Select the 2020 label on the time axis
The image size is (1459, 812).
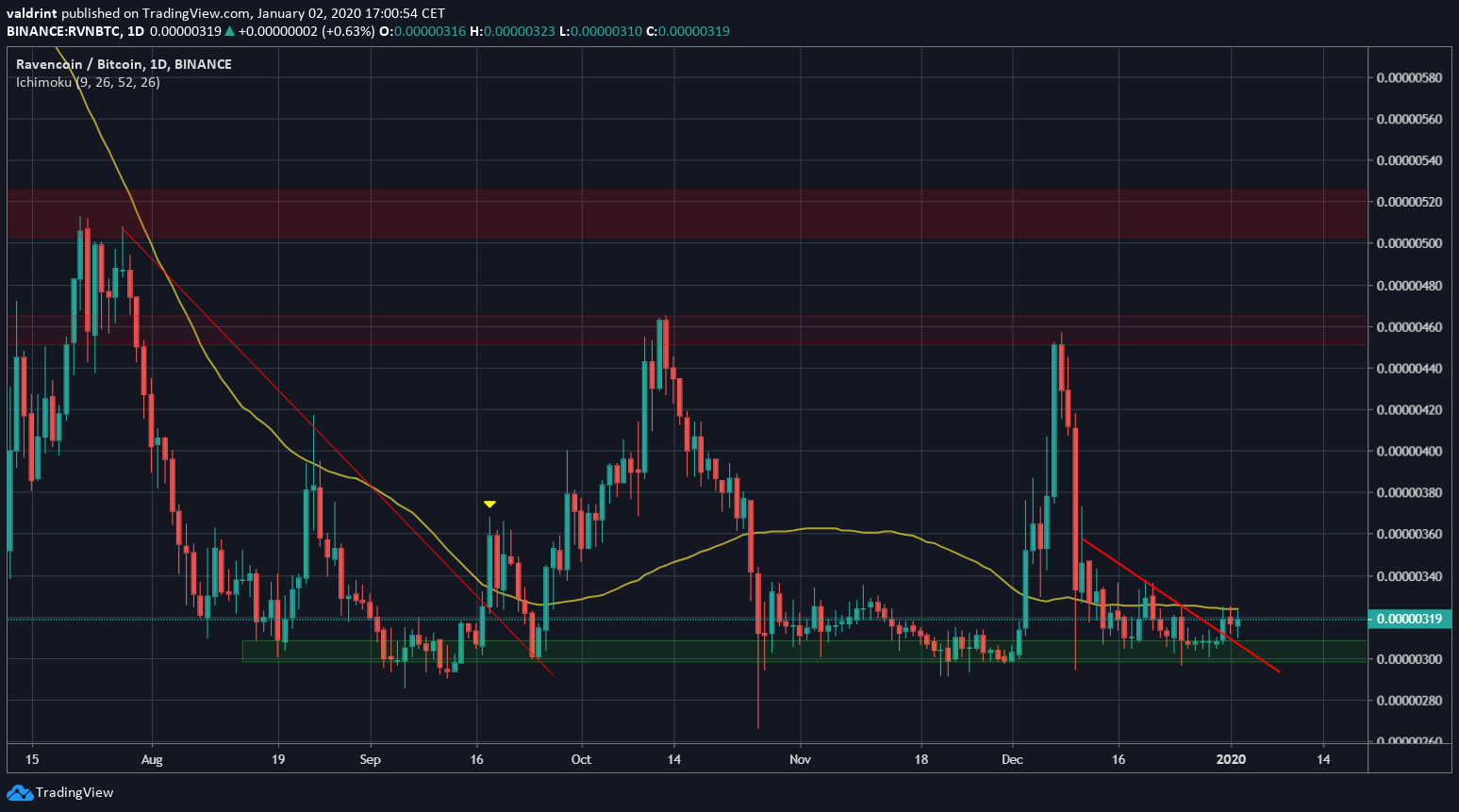coord(1232,759)
